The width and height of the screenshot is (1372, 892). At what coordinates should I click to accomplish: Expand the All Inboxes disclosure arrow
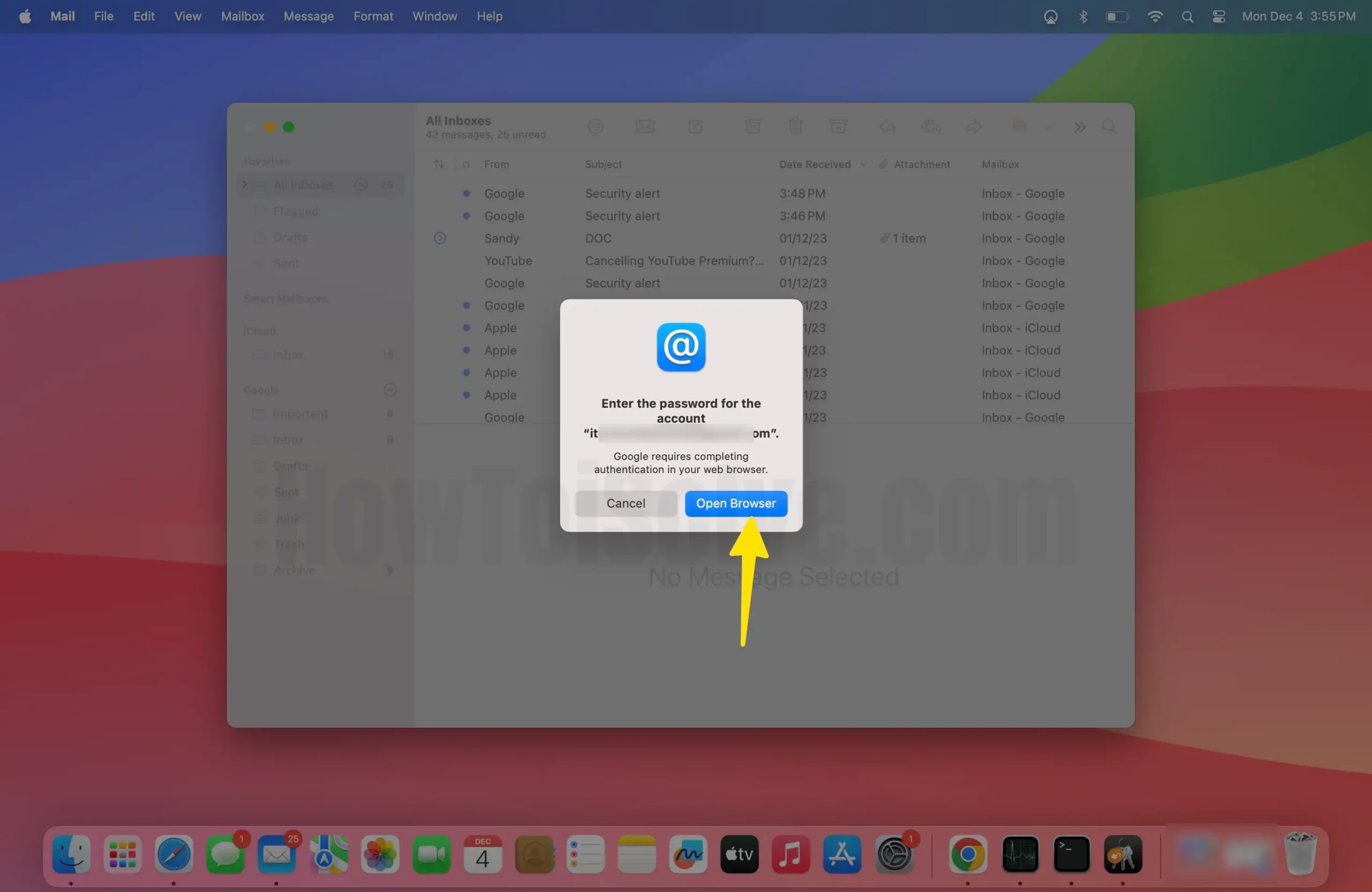[244, 184]
